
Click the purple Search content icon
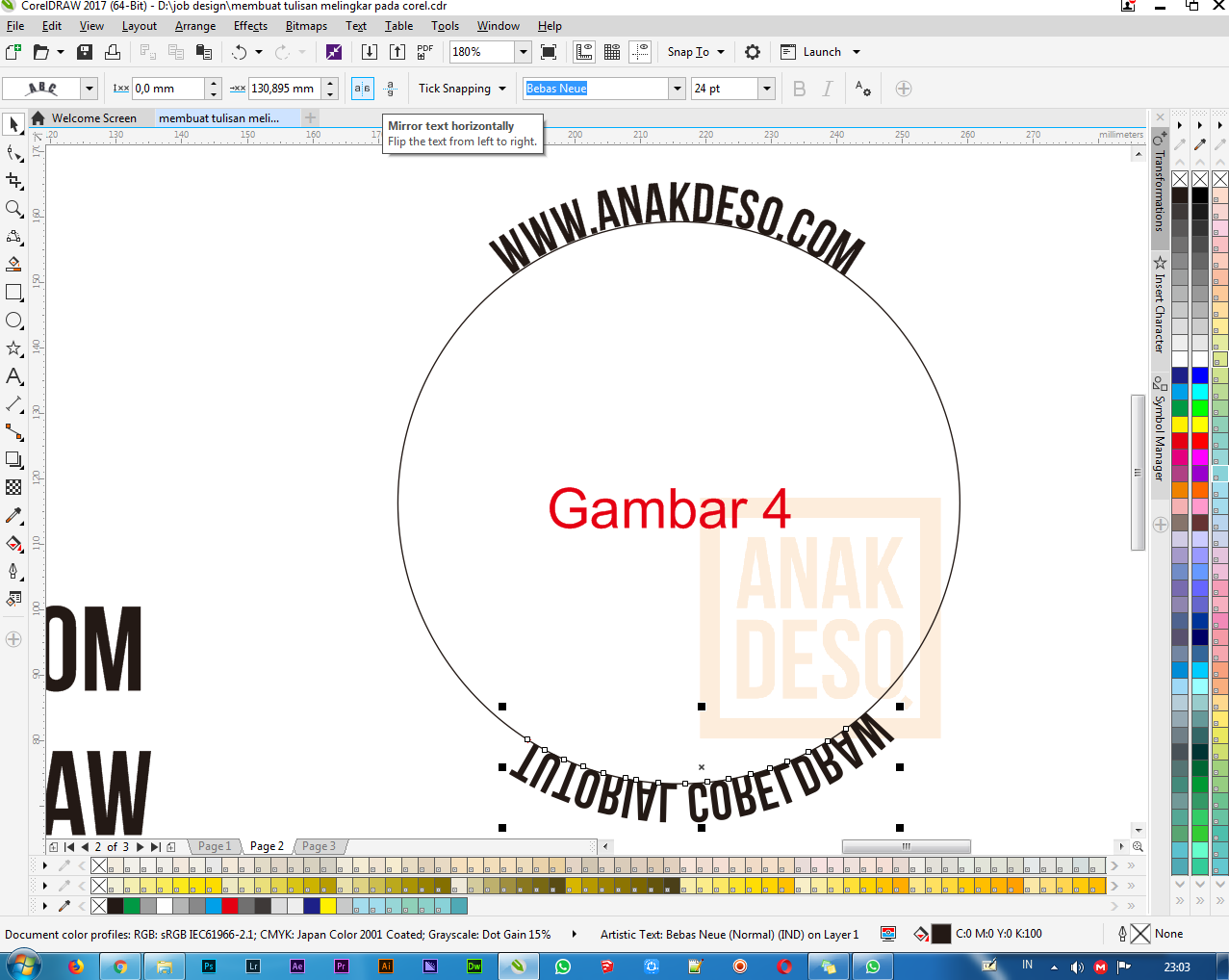point(334,52)
